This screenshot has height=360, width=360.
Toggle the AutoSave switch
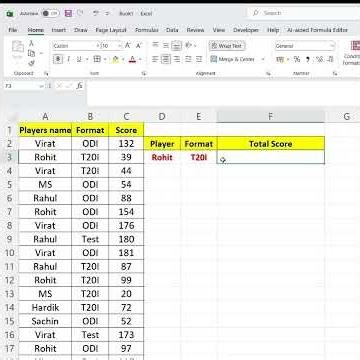[x=51, y=13]
